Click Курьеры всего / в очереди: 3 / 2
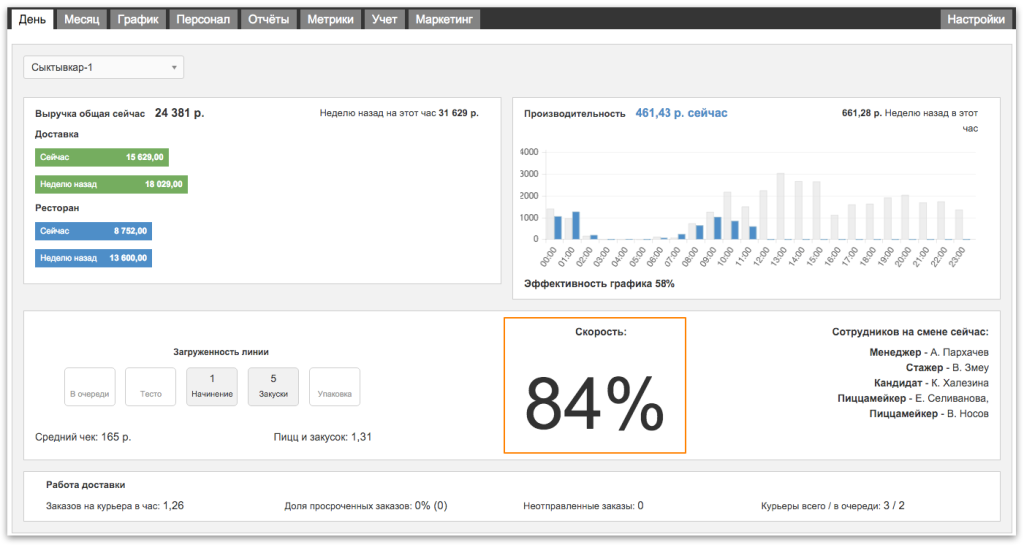This screenshot has width=1024, height=545. [x=833, y=506]
